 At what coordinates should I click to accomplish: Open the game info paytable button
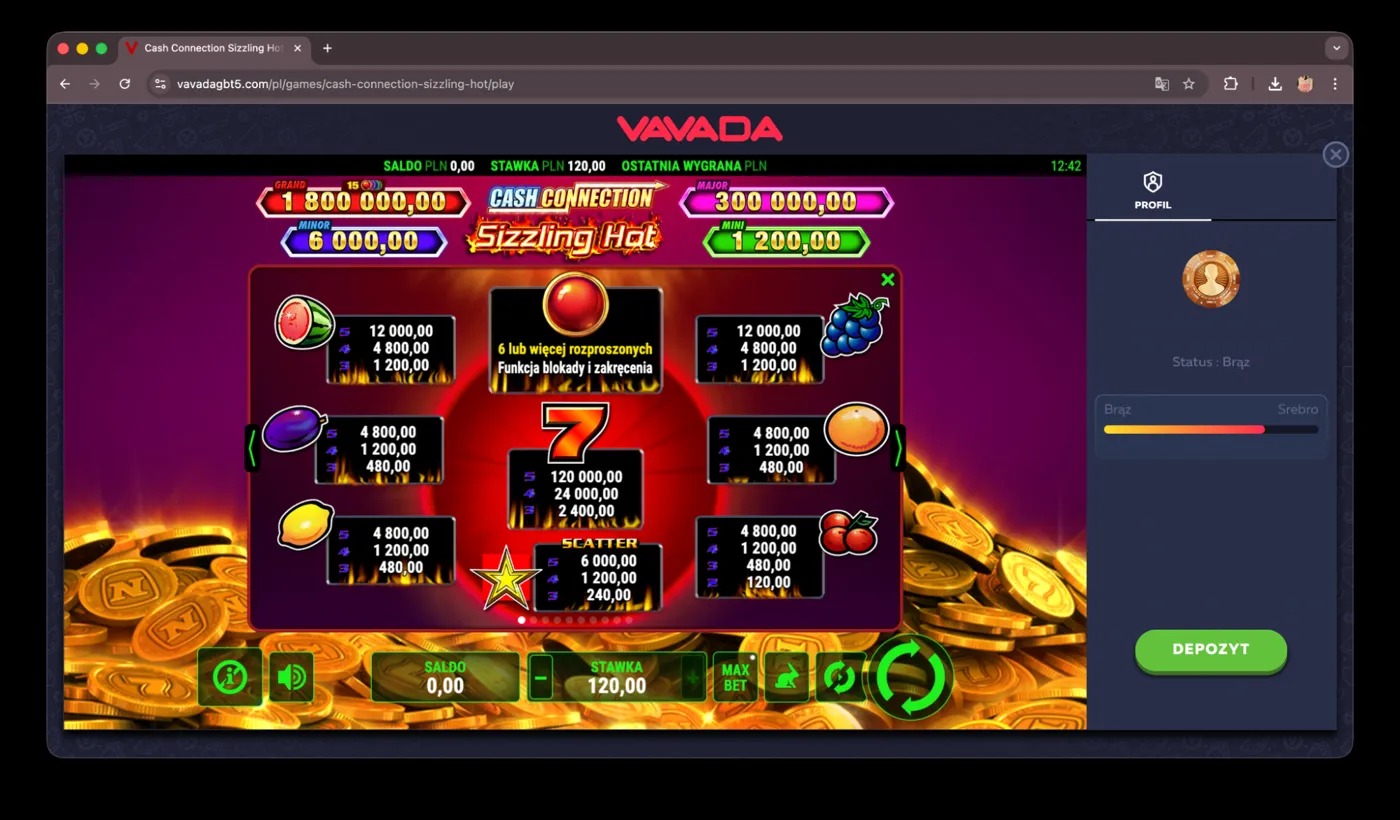point(230,677)
